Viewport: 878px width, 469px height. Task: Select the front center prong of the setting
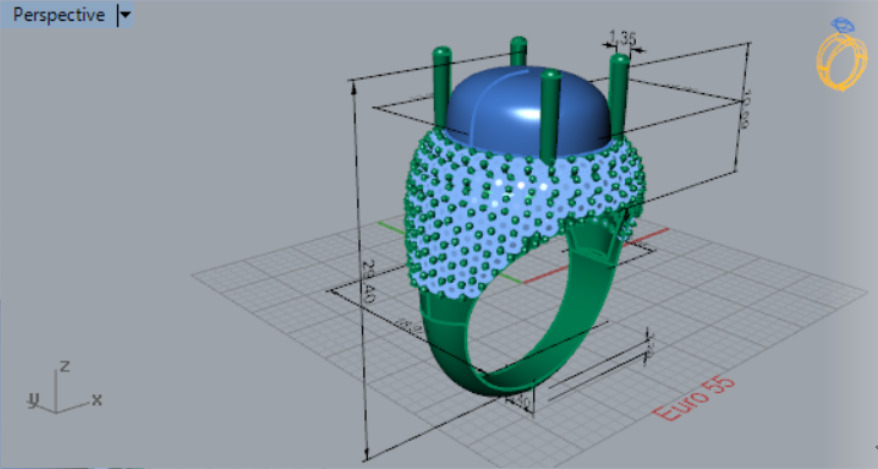pos(549,116)
